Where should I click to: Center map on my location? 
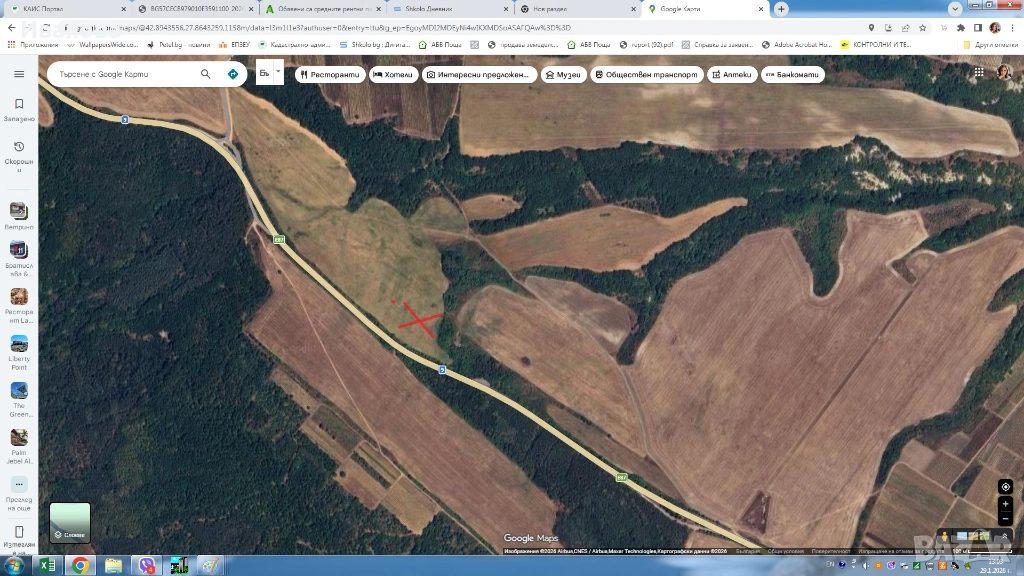[x=1005, y=487]
